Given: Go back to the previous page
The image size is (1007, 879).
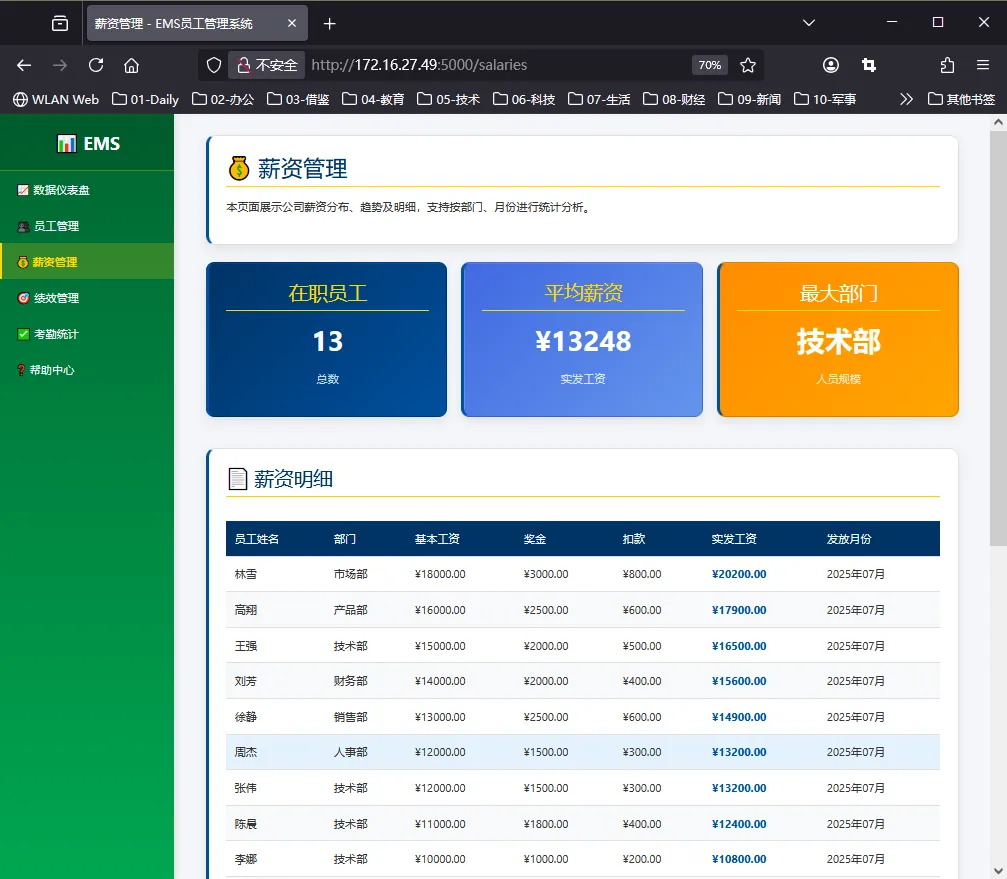Looking at the screenshot, I should click(x=24, y=65).
